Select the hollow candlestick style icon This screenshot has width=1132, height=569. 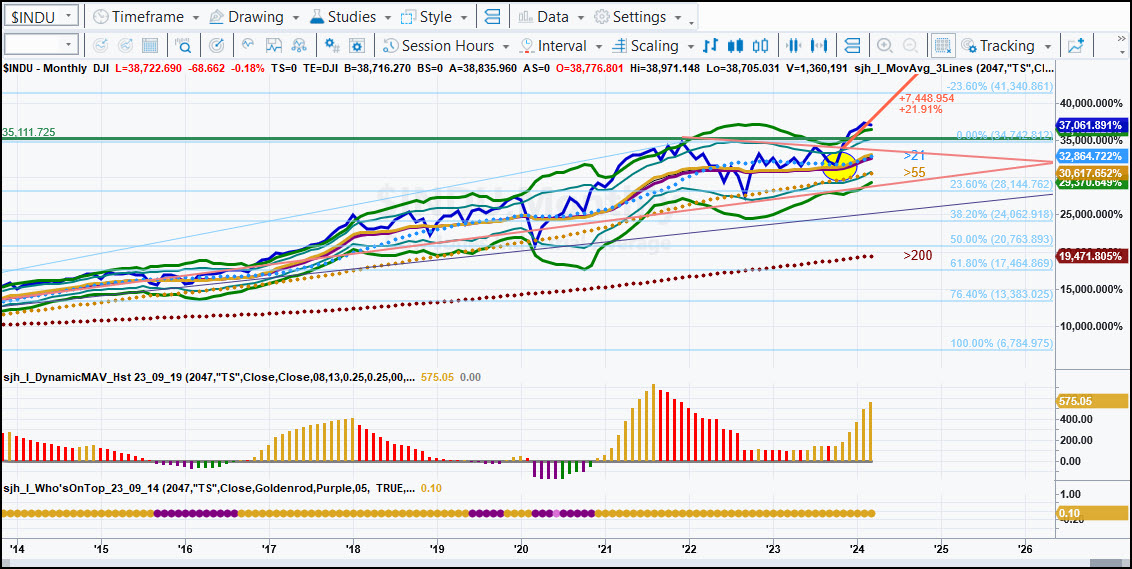pyautogui.click(x=760, y=45)
